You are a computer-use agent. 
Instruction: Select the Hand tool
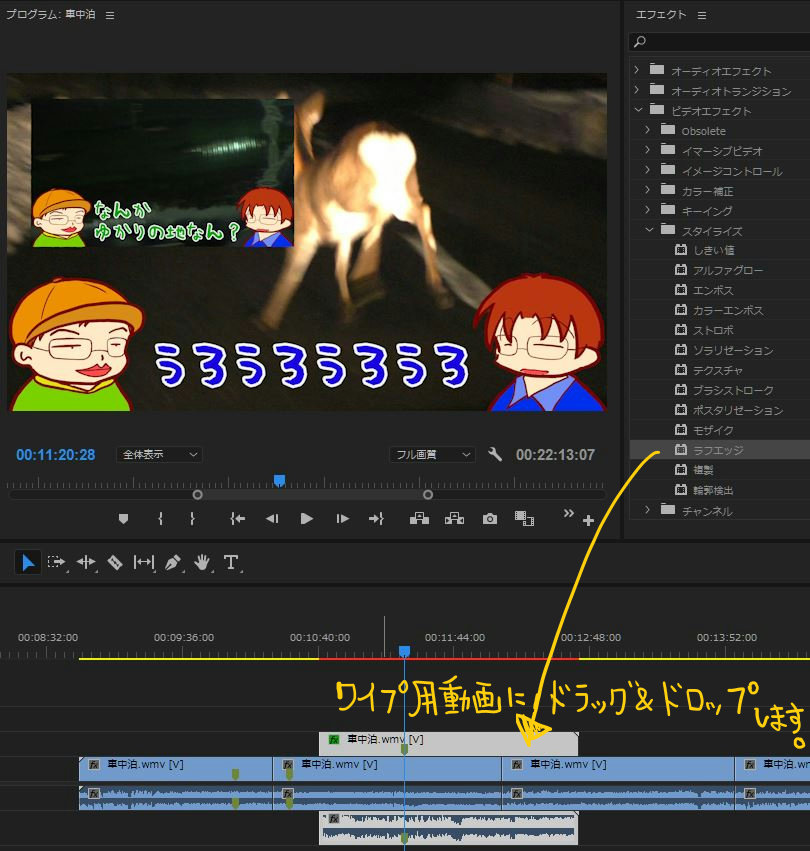[x=201, y=561]
